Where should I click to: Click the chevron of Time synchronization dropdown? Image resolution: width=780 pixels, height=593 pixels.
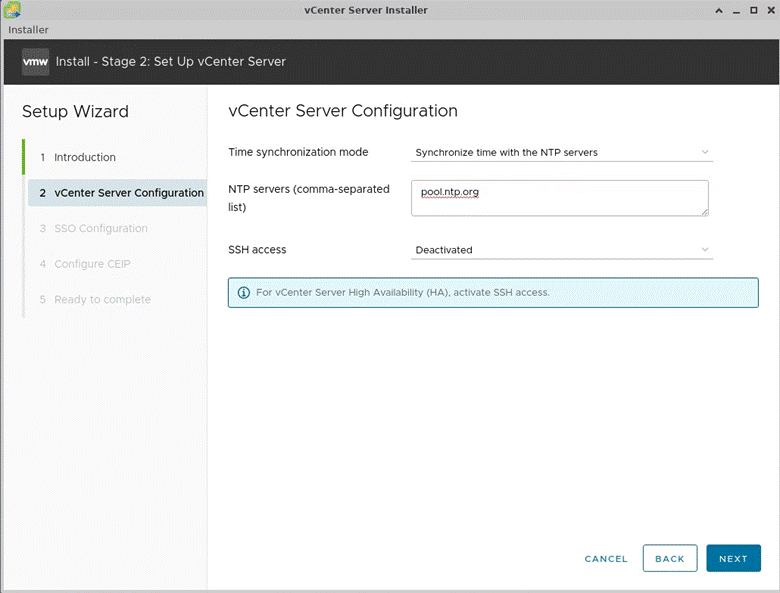click(704, 152)
